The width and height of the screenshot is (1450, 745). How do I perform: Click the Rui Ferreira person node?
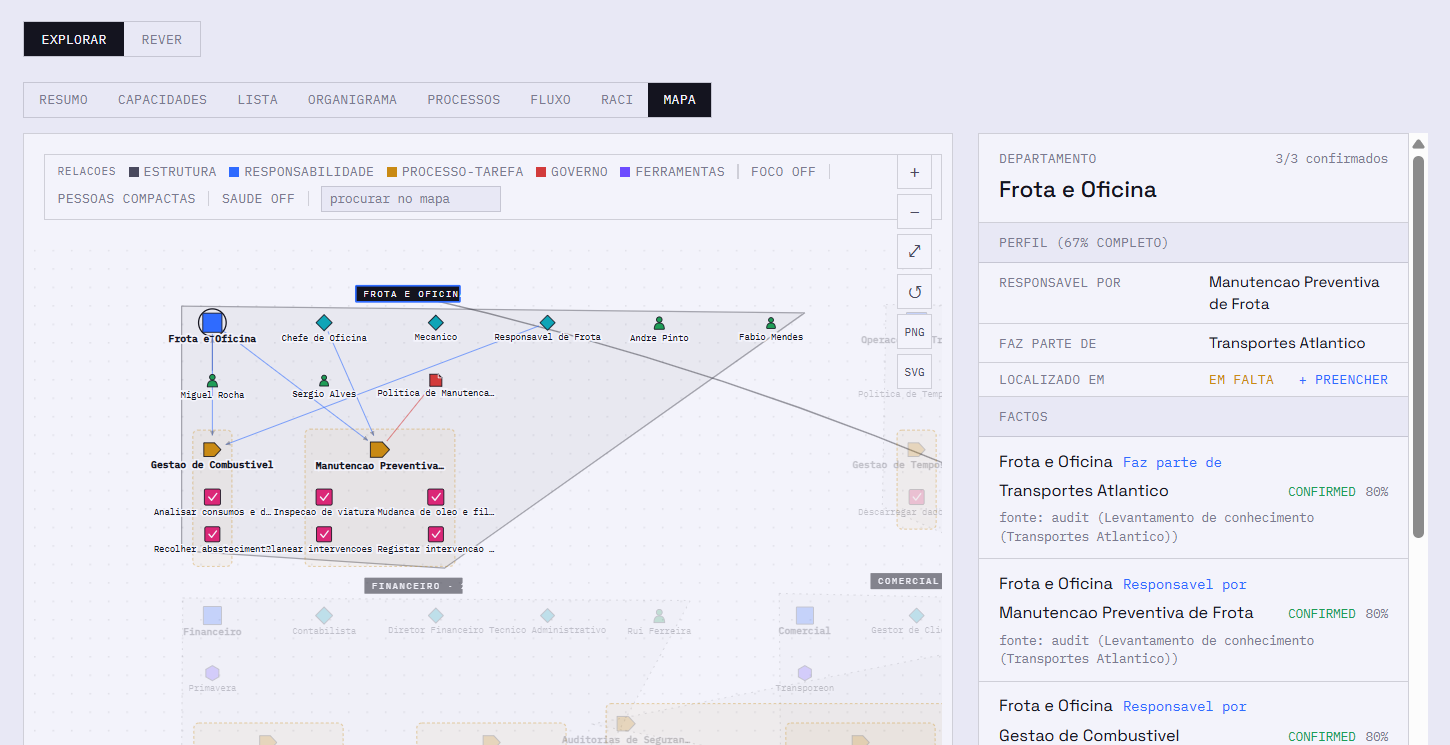click(659, 616)
